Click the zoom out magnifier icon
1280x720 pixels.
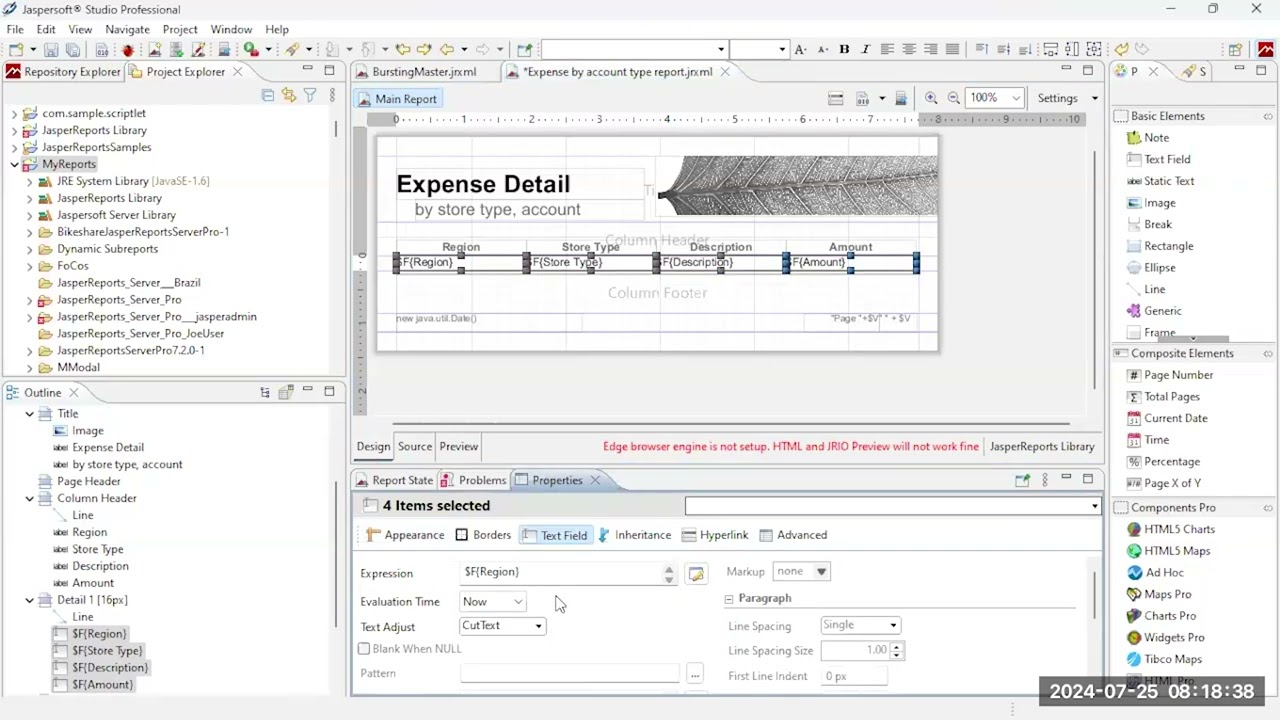click(953, 98)
